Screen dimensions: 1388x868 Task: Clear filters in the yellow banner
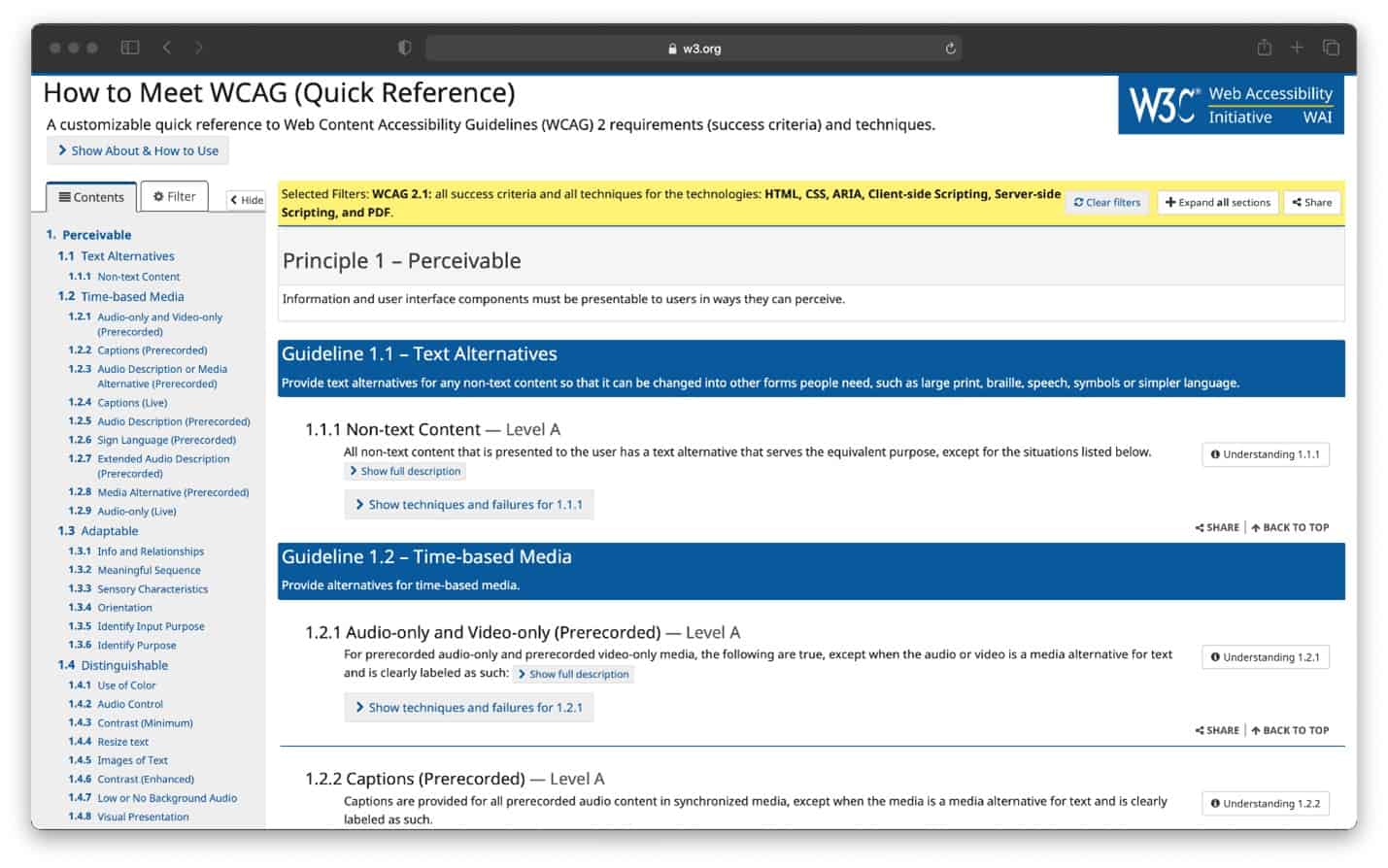tap(1106, 202)
